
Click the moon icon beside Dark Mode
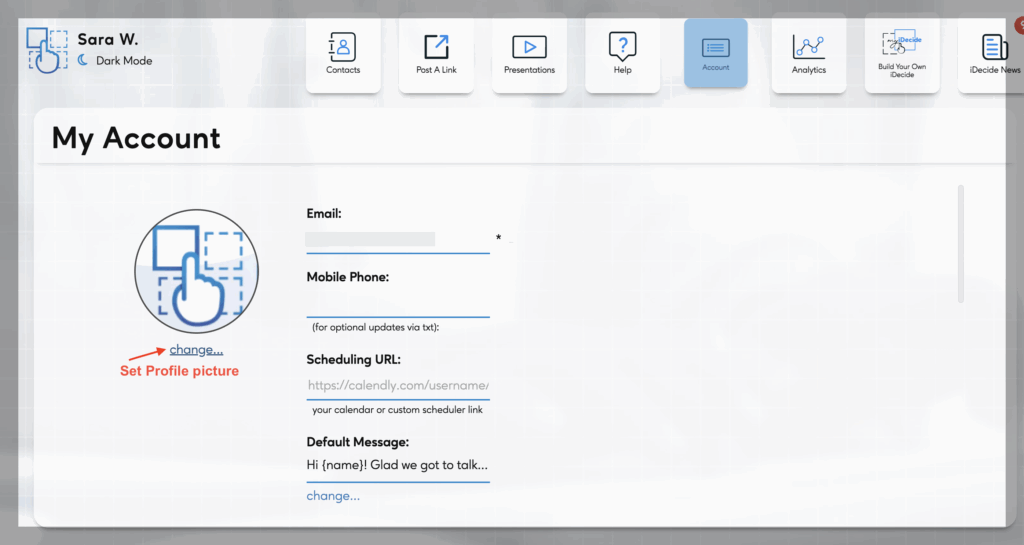click(x=84, y=61)
